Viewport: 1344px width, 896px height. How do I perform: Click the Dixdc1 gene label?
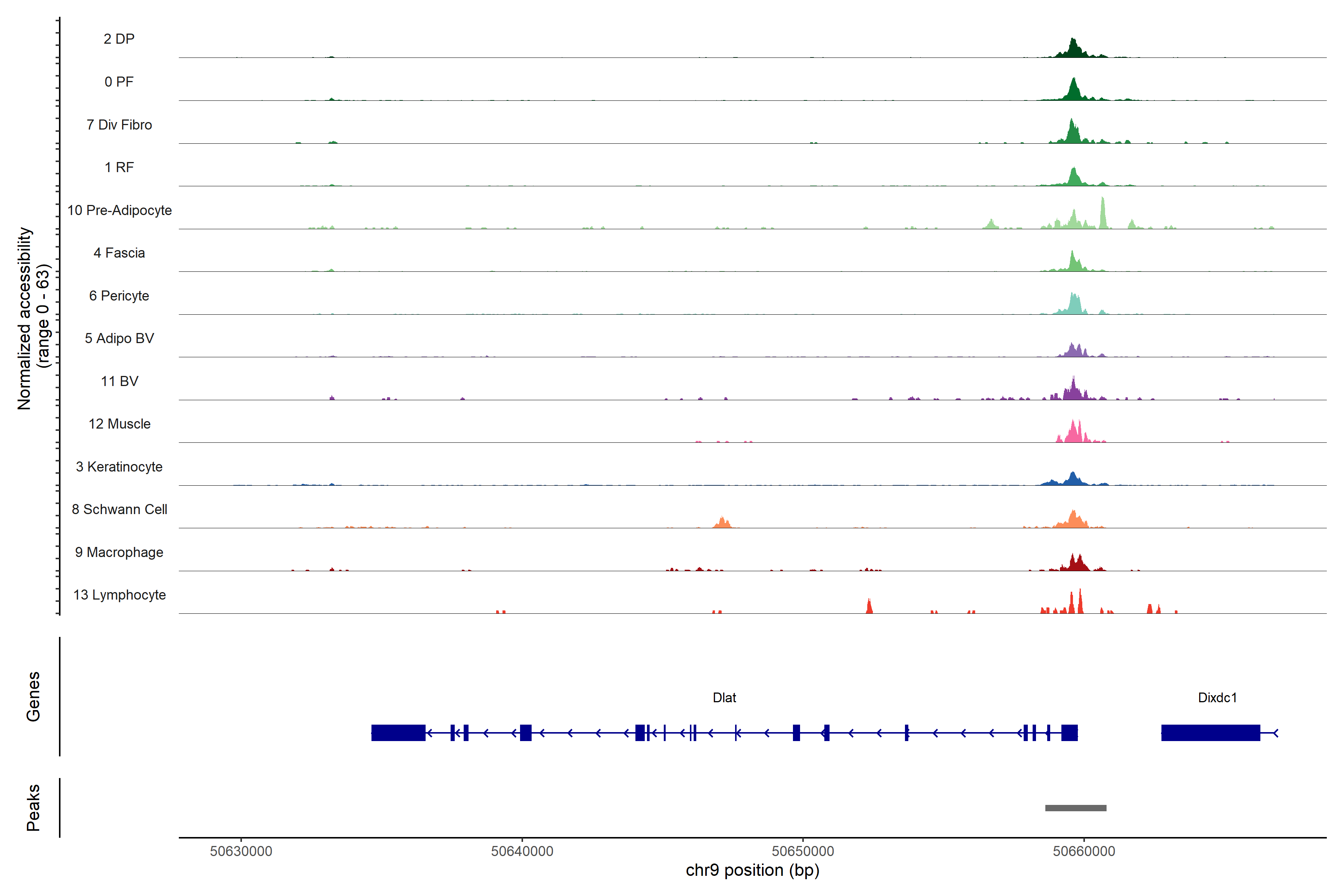point(1217,698)
